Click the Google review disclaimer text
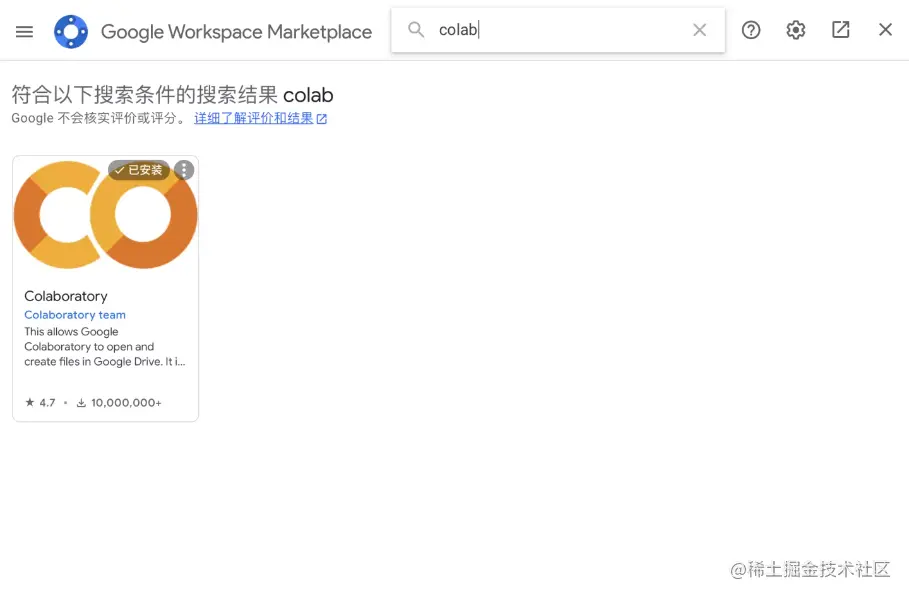This screenshot has width=909, height=598. point(99,118)
